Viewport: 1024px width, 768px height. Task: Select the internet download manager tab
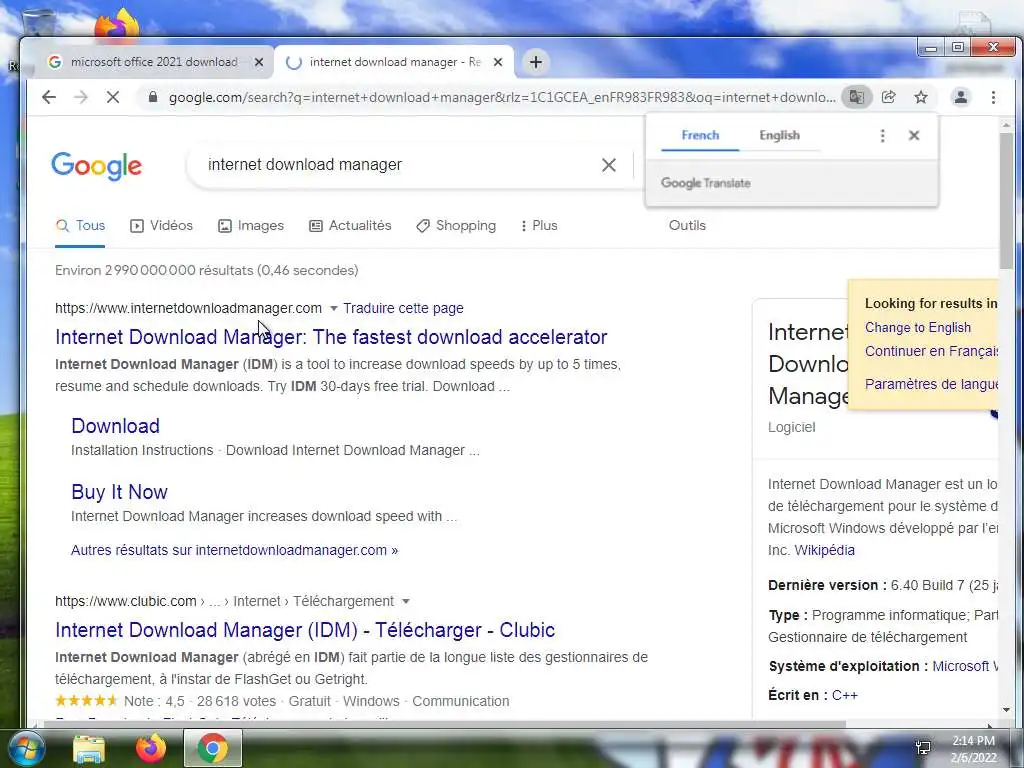coord(394,62)
